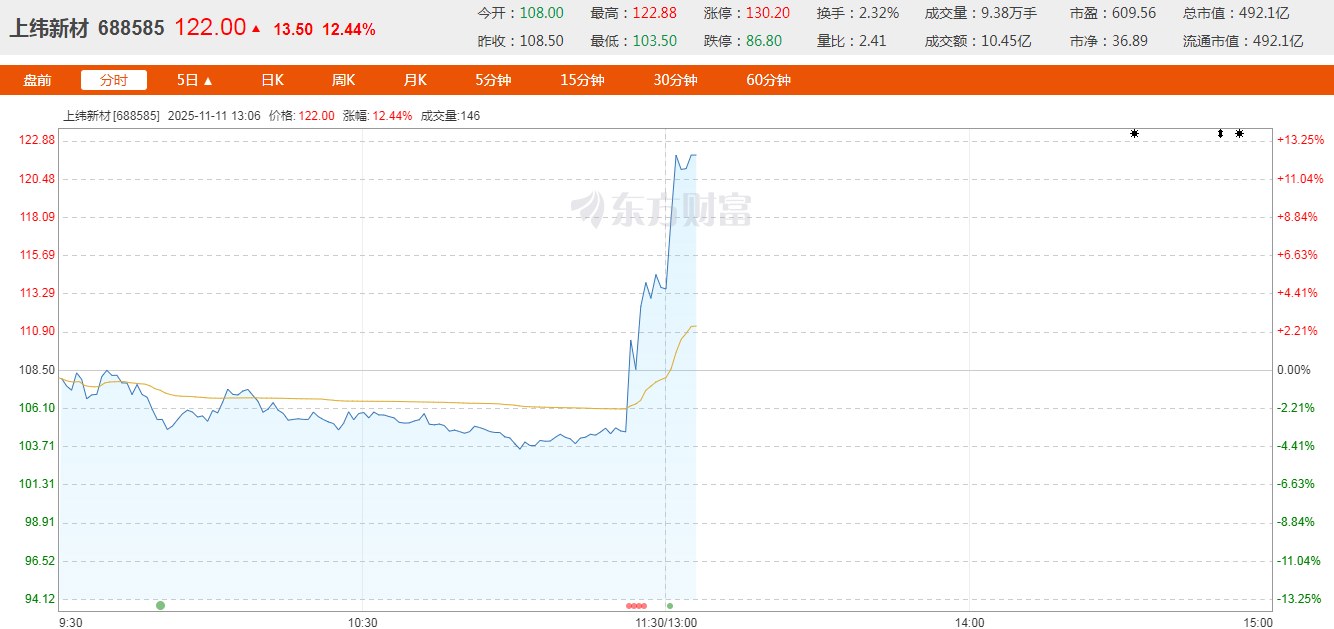Select the 分时 tab
The height and width of the screenshot is (629, 1334).
click(x=114, y=80)
